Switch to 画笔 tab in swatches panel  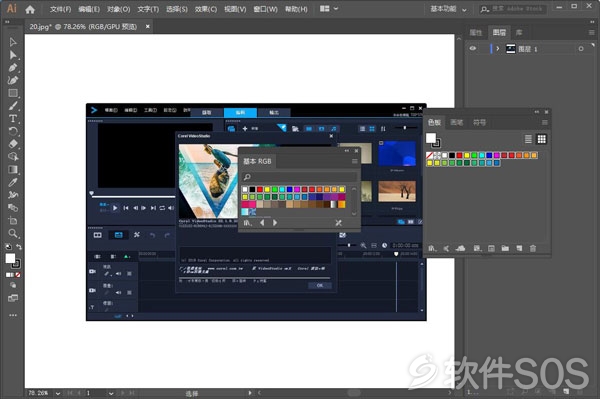pyautogui.click(x=457, y=122)
